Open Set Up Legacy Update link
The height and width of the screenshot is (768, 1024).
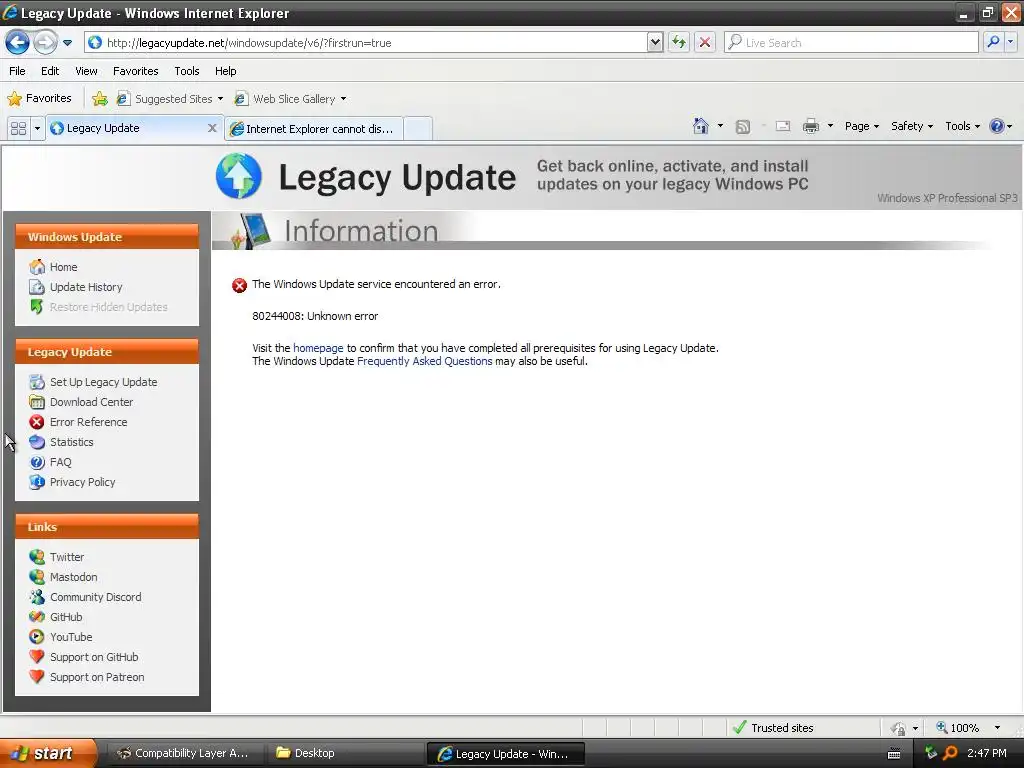[x=103, y=382]
